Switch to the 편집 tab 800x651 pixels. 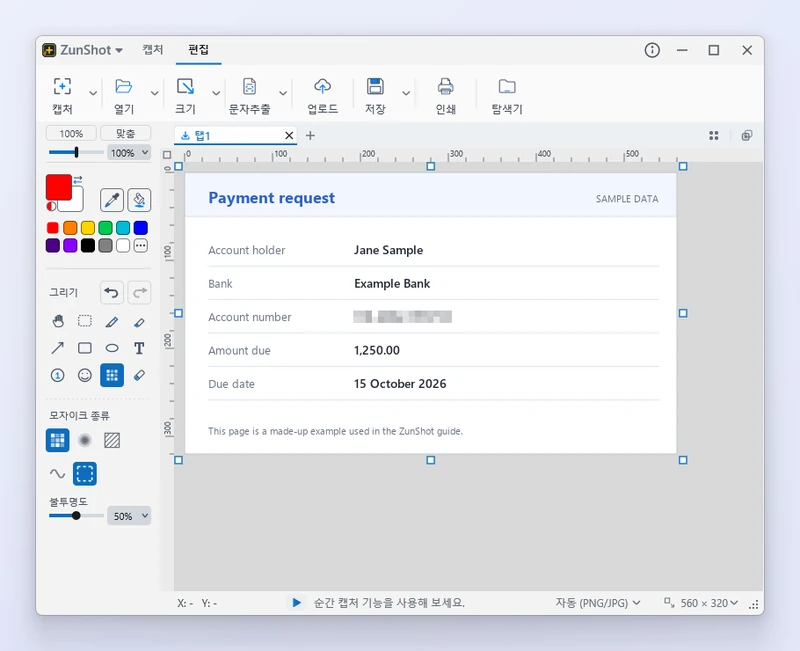click(198, 49)
